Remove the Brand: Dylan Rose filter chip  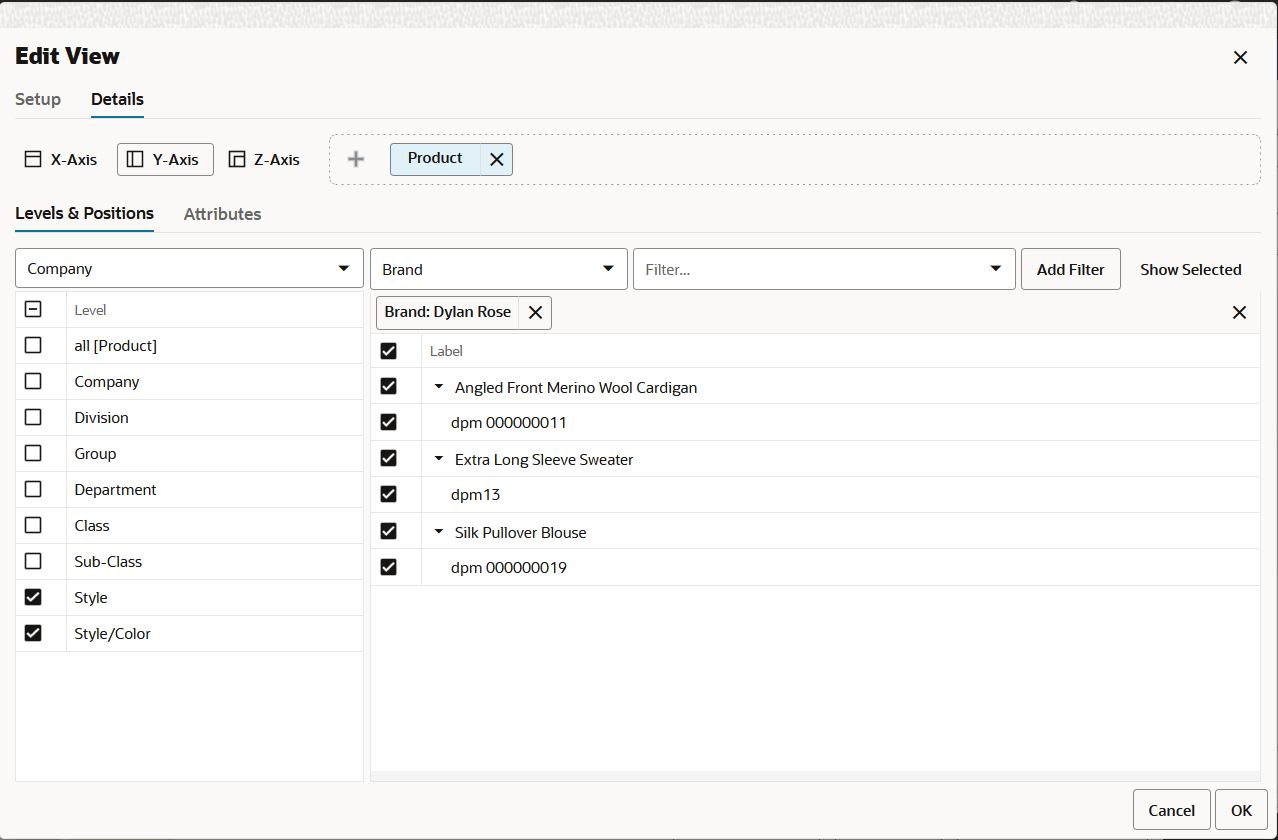535,312
